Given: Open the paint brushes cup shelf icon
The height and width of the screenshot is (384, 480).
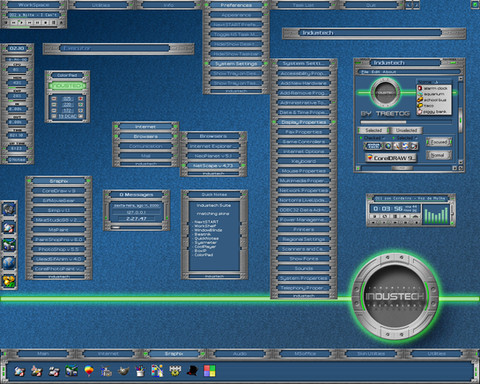Looking at the screenshot, I should [140, 370].
